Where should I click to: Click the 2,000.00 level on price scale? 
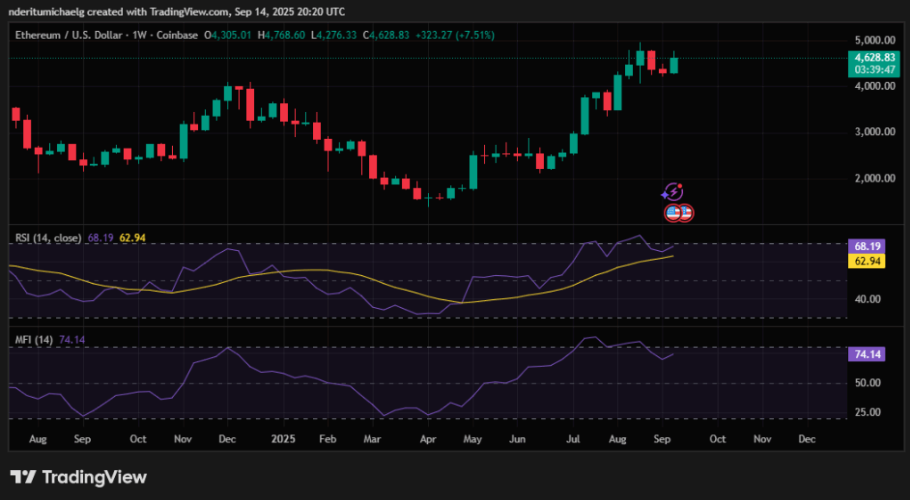(873, 178)
